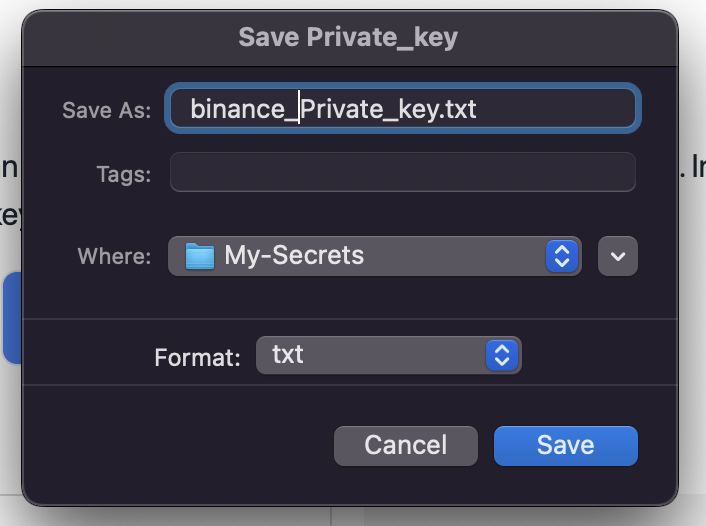Click the 'Tags:' label
Screen dimensions: 706x526
[124, 174]
